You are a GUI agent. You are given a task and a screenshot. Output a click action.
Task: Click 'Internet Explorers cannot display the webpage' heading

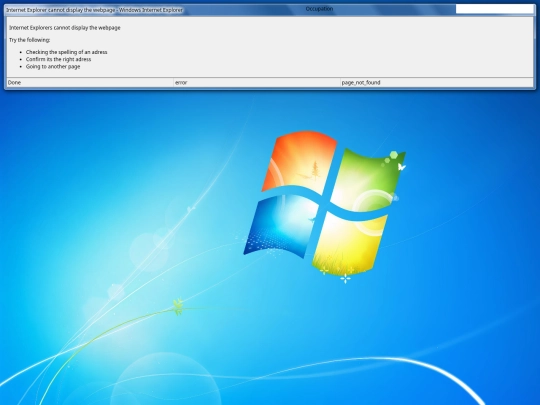click(65, 28)
